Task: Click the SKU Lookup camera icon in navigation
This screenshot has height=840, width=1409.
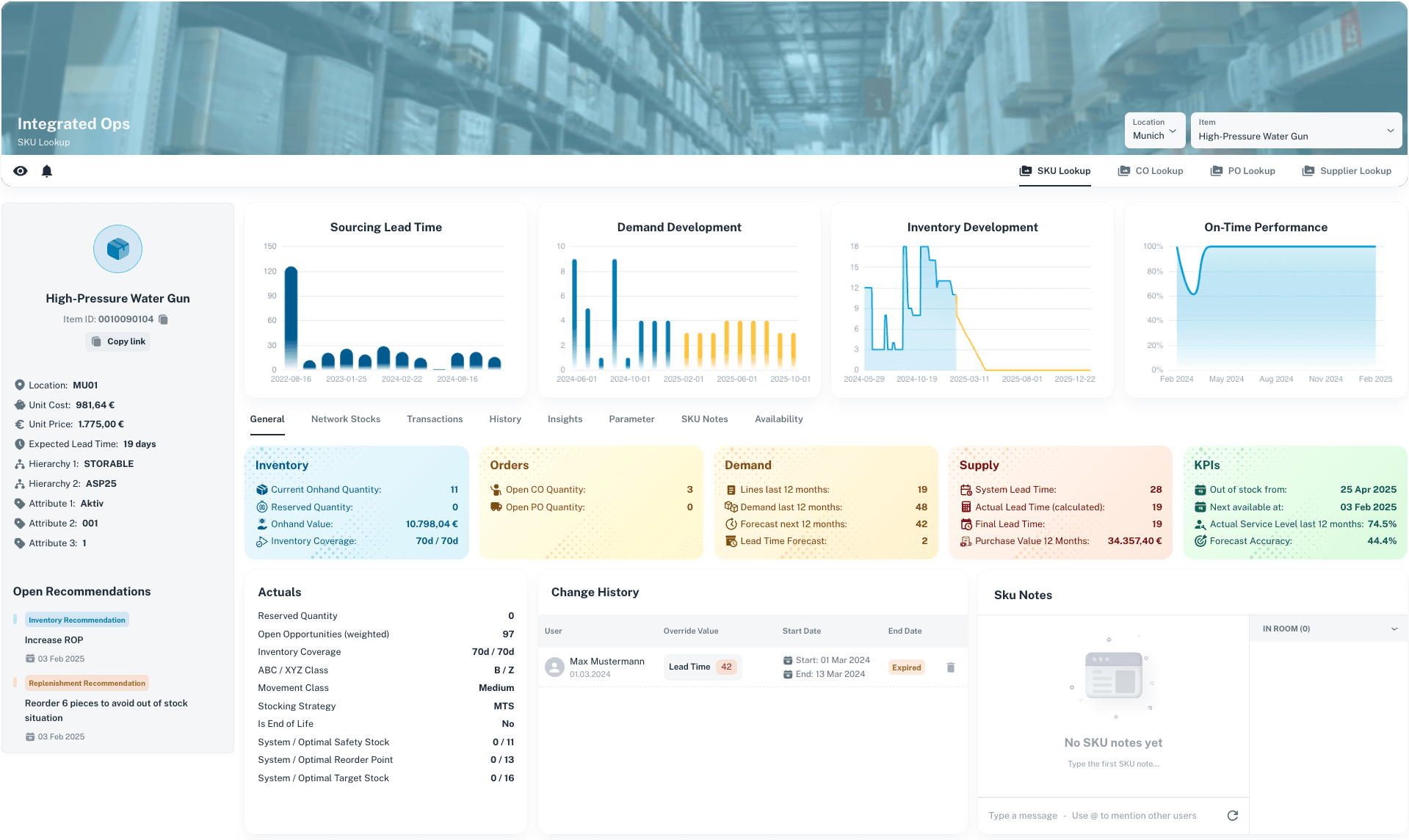Action: [x=1024, y=170]
